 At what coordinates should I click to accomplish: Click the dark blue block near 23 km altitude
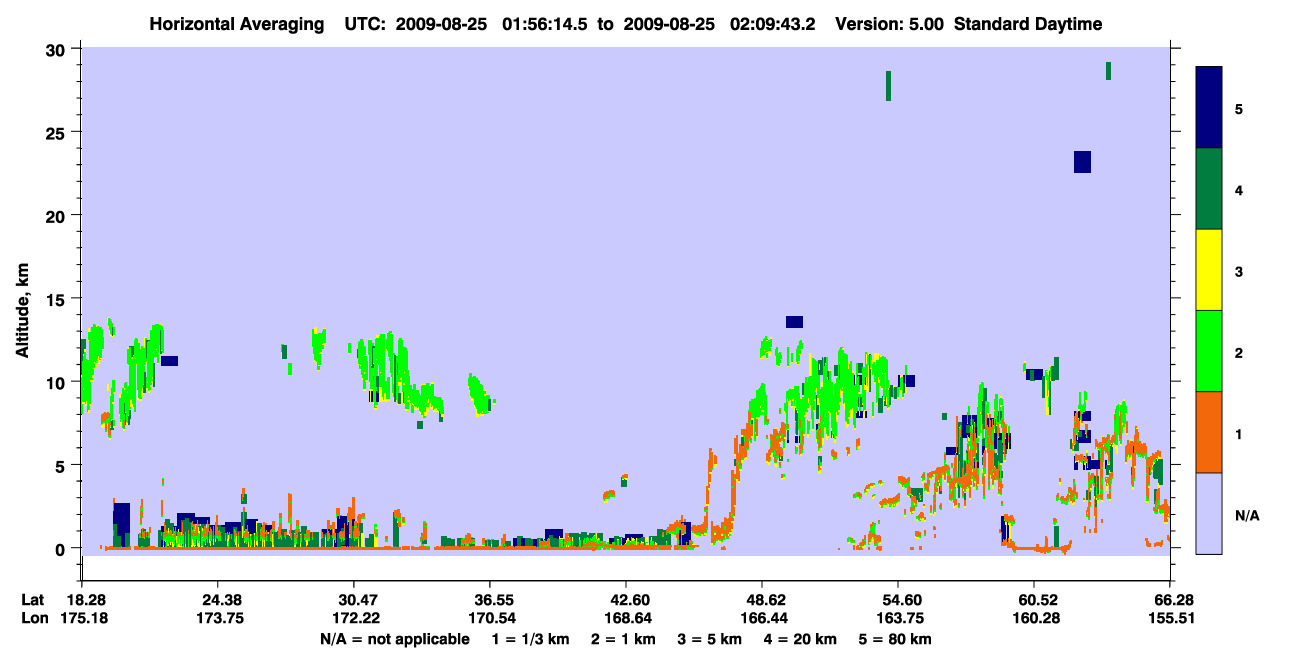1082,162
